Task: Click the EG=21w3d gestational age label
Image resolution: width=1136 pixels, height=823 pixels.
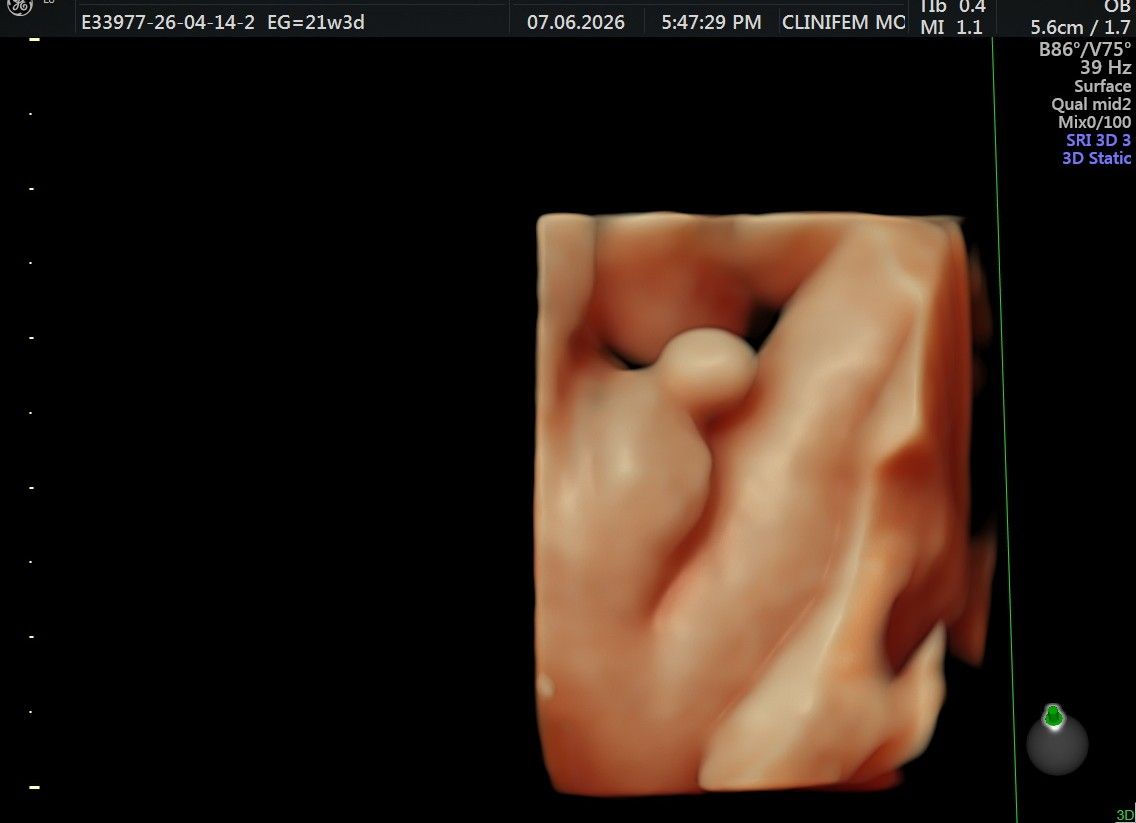Action: tap(316, 22)
